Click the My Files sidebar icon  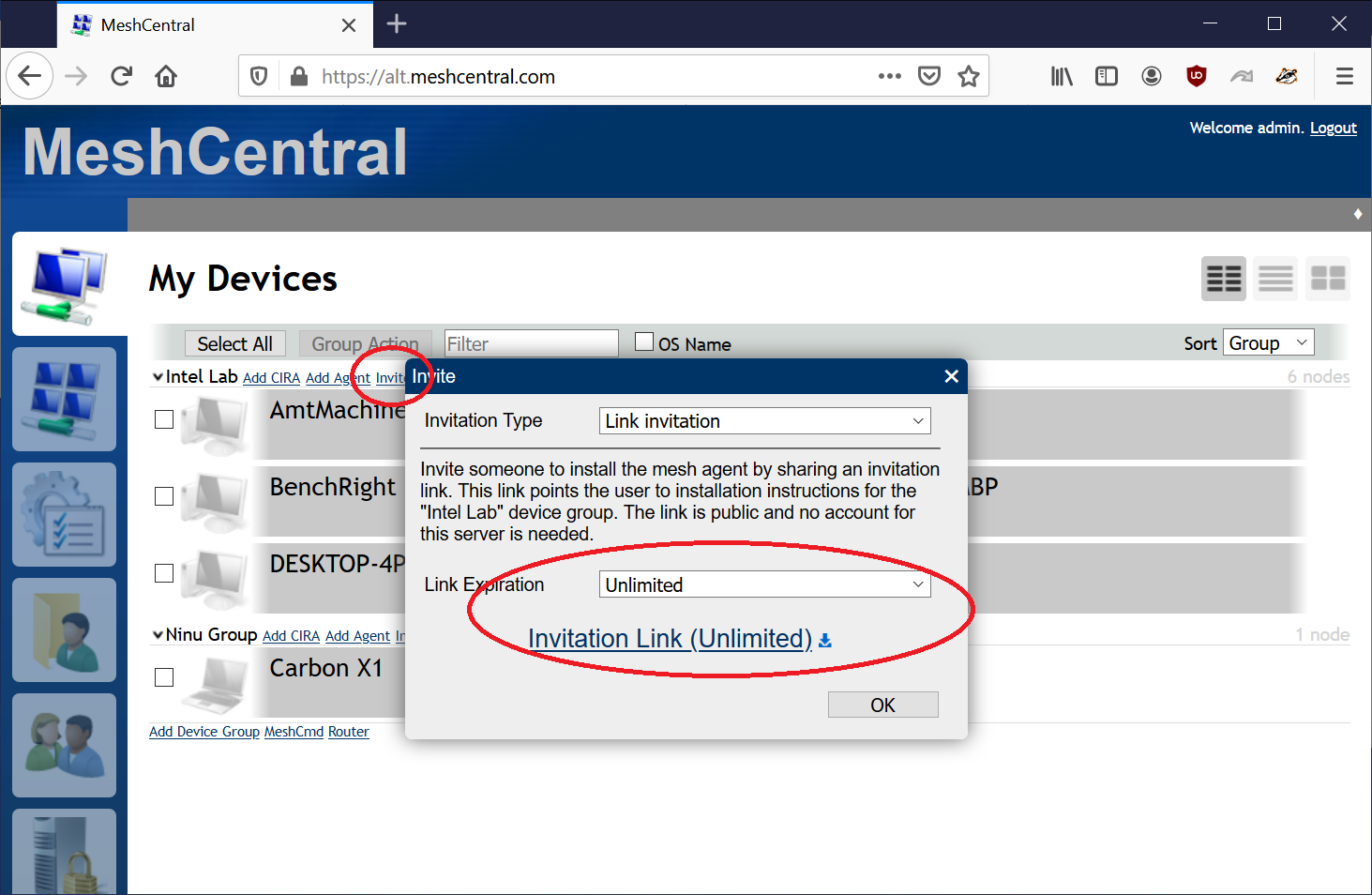[63, 630]
